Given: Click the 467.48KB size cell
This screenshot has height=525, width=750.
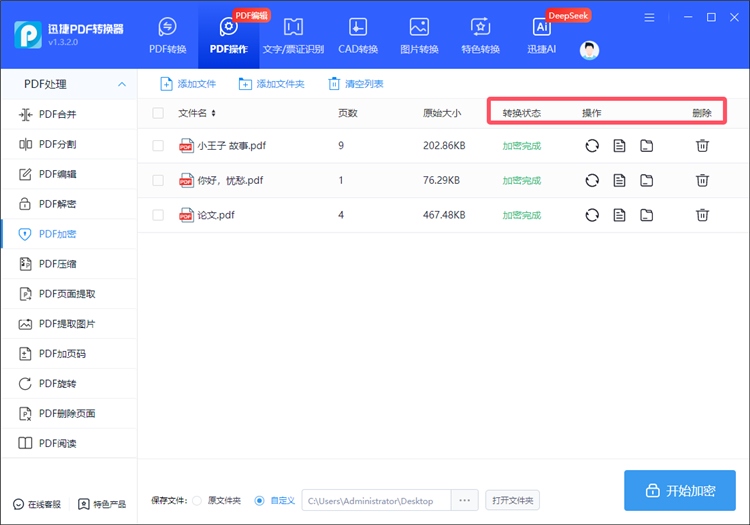Looking at the screenshot, I should tap(444, 215).
